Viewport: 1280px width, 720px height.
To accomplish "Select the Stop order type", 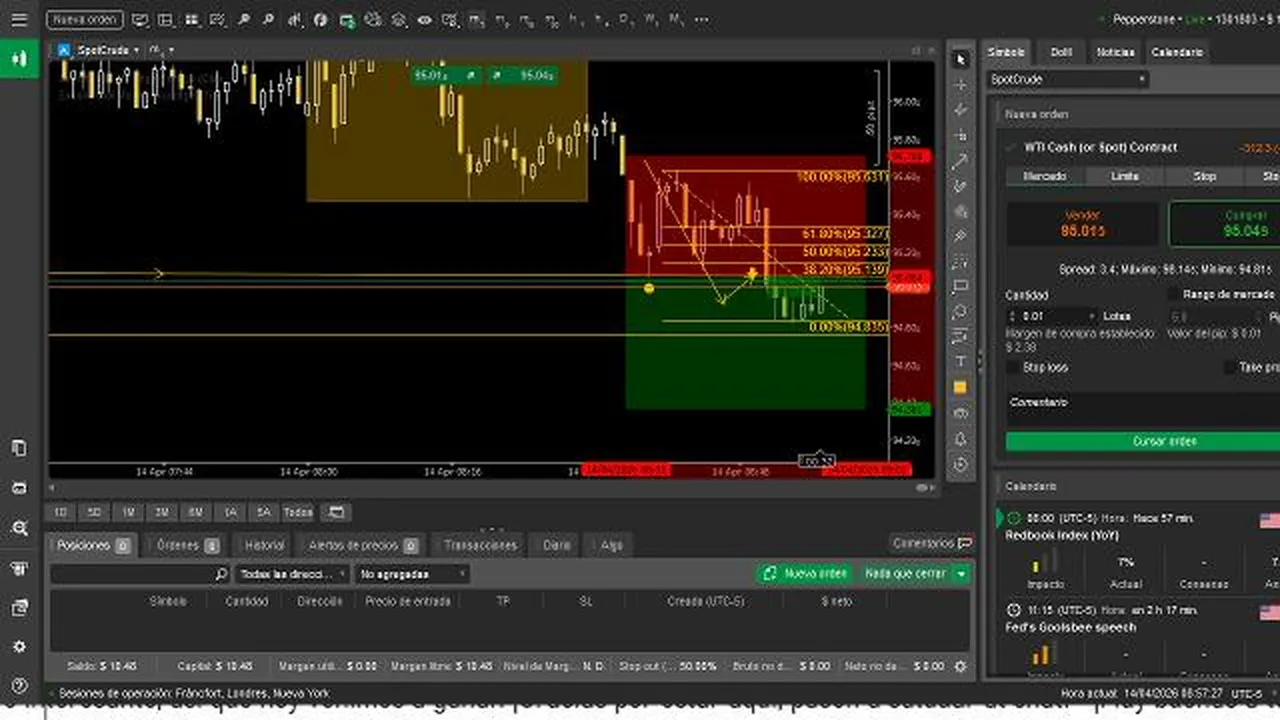I will [1204, 176].
